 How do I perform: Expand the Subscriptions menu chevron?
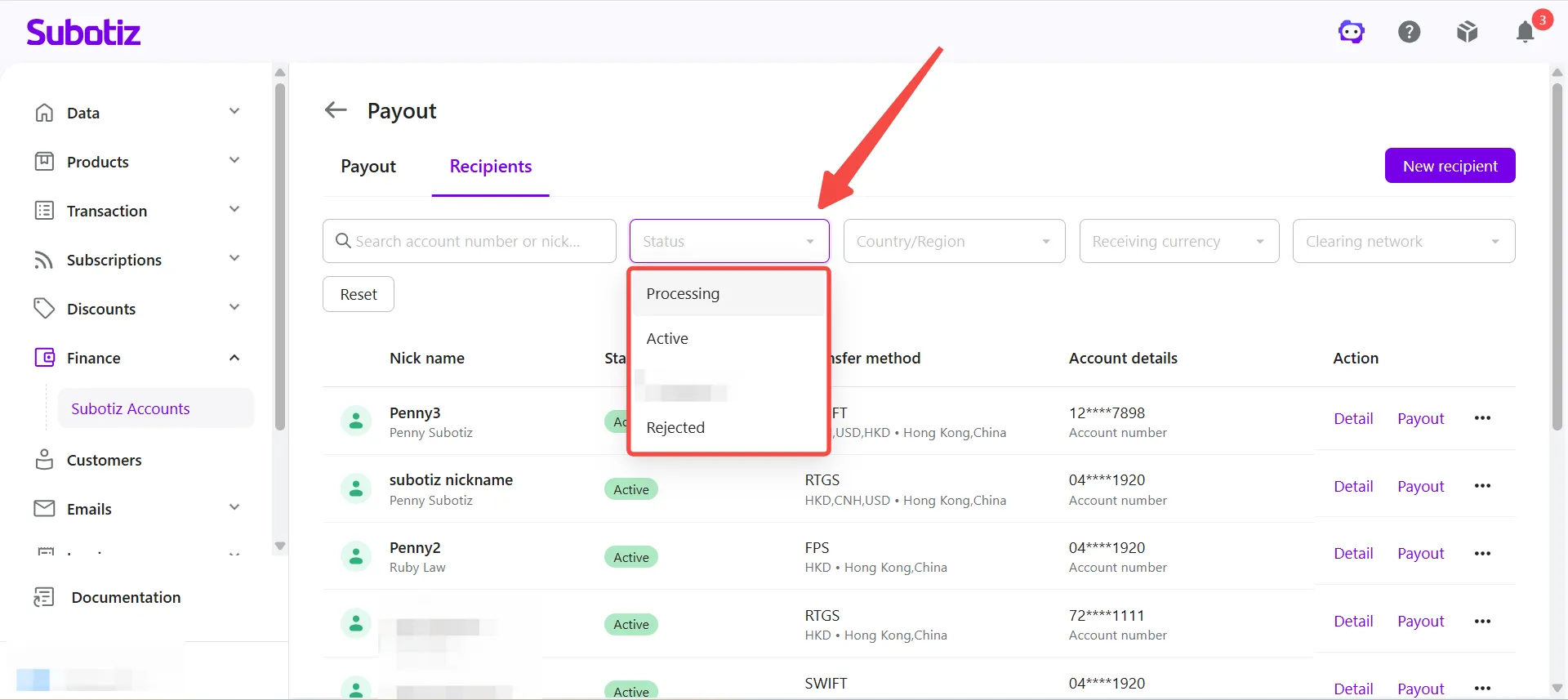point(234,258)
